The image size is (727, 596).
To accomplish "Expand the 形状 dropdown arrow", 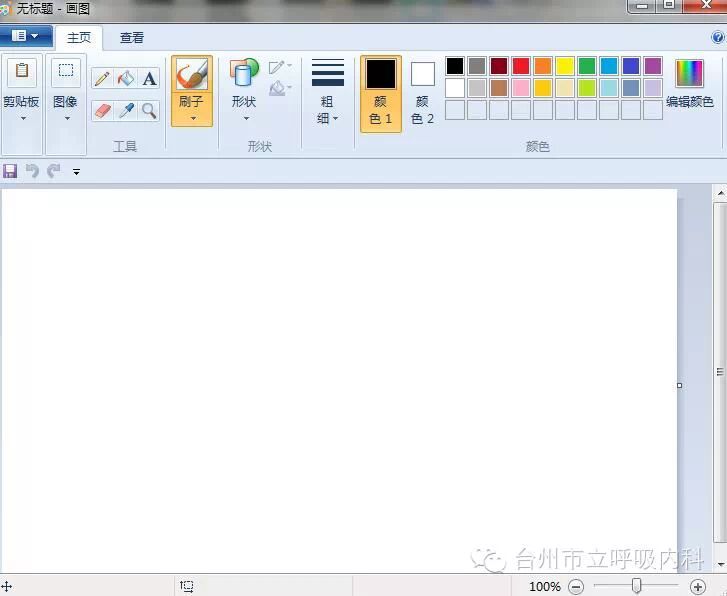I will [246, 118].
